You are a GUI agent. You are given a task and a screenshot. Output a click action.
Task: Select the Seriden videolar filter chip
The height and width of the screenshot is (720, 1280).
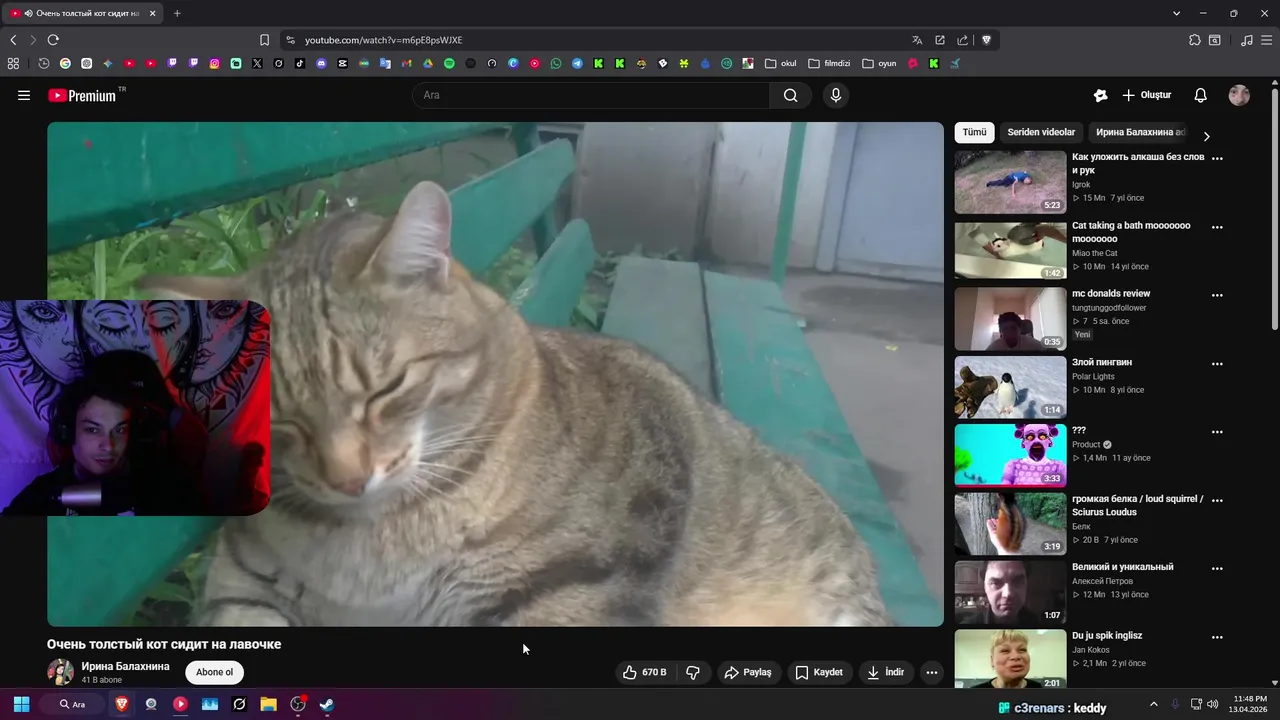(x=1041, y=132)
